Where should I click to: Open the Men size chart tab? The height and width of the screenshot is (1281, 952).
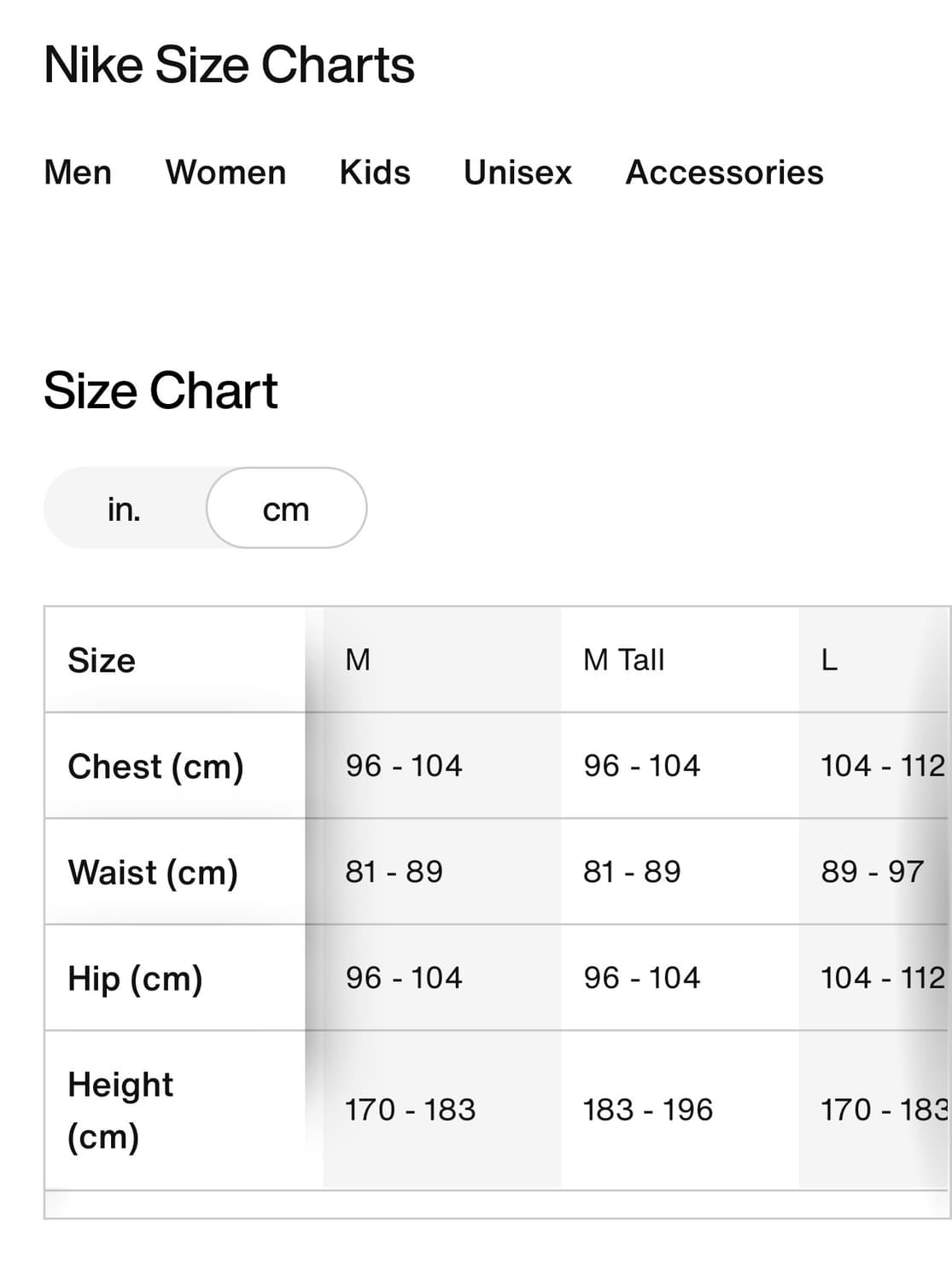point(78,173)
